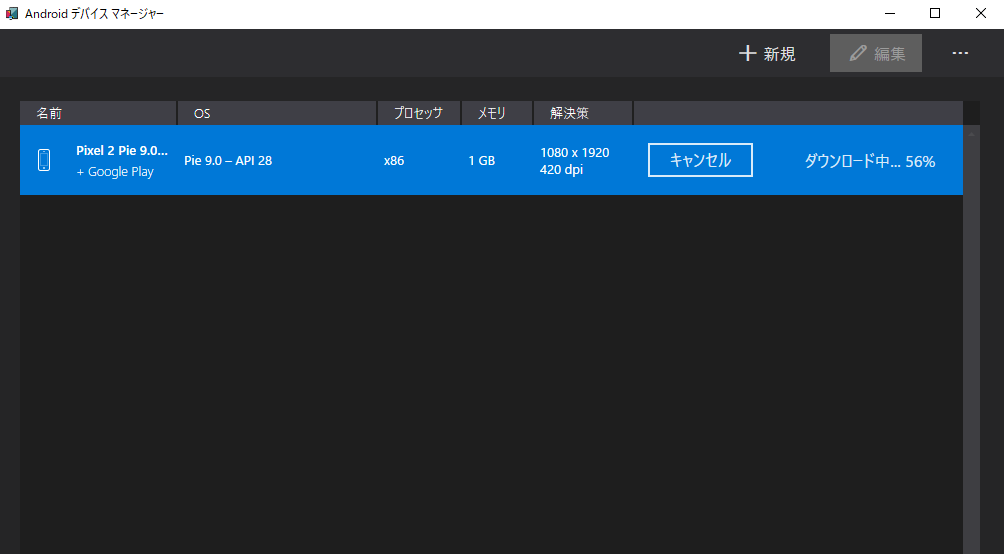Screen dimensions: 1004x554
Task: Maximize the Android デバイス マネージャー window
Action: [x=935, y=13]
